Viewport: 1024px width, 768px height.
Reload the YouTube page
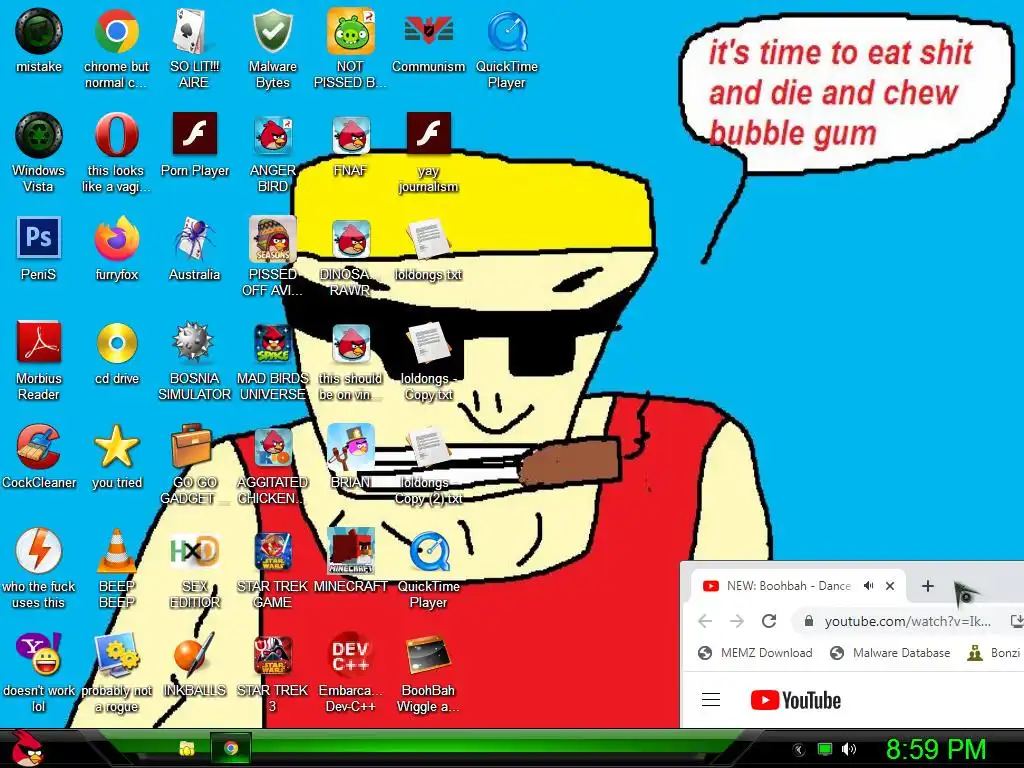tap(769, 621)
